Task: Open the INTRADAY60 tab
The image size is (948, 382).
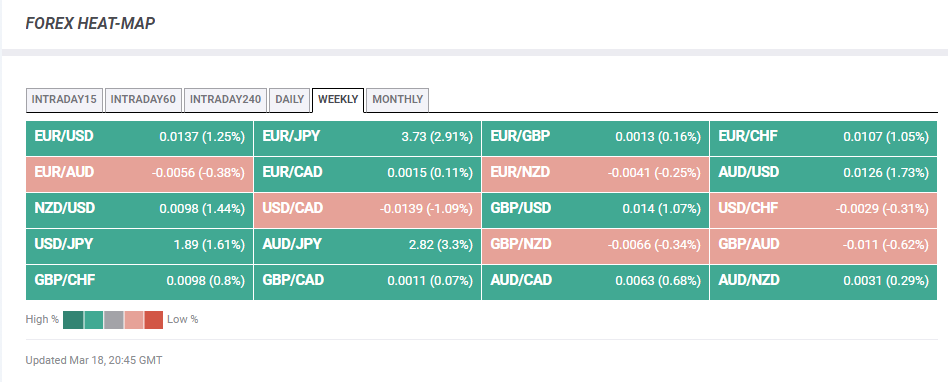Action: (x=143, y=100)
